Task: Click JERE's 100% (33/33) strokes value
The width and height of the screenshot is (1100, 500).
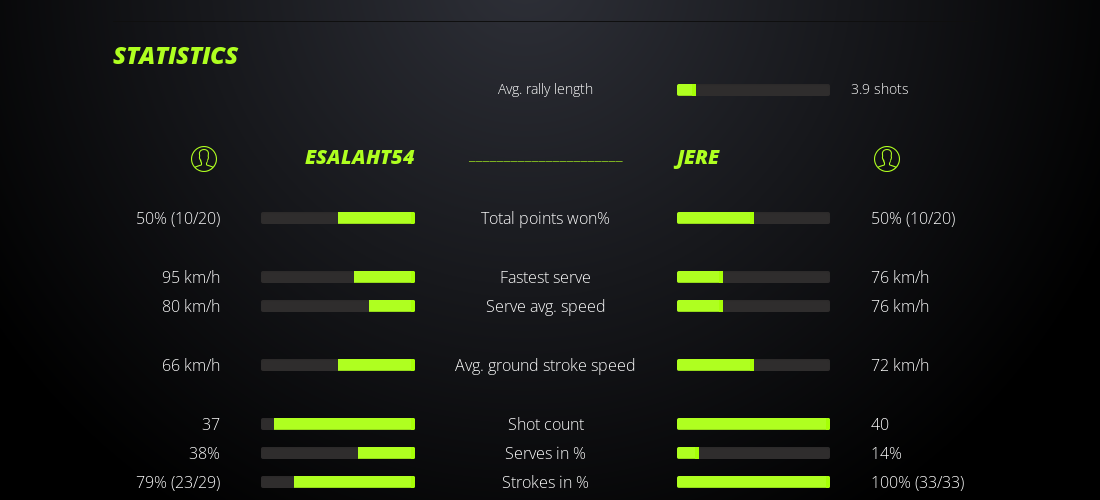Action: pyautogui.click(x=917, y=482)
